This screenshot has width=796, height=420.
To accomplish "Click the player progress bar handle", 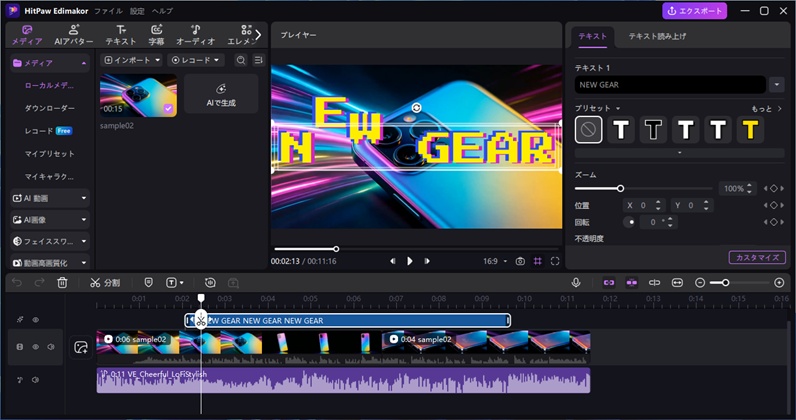I will click(336, 249).
